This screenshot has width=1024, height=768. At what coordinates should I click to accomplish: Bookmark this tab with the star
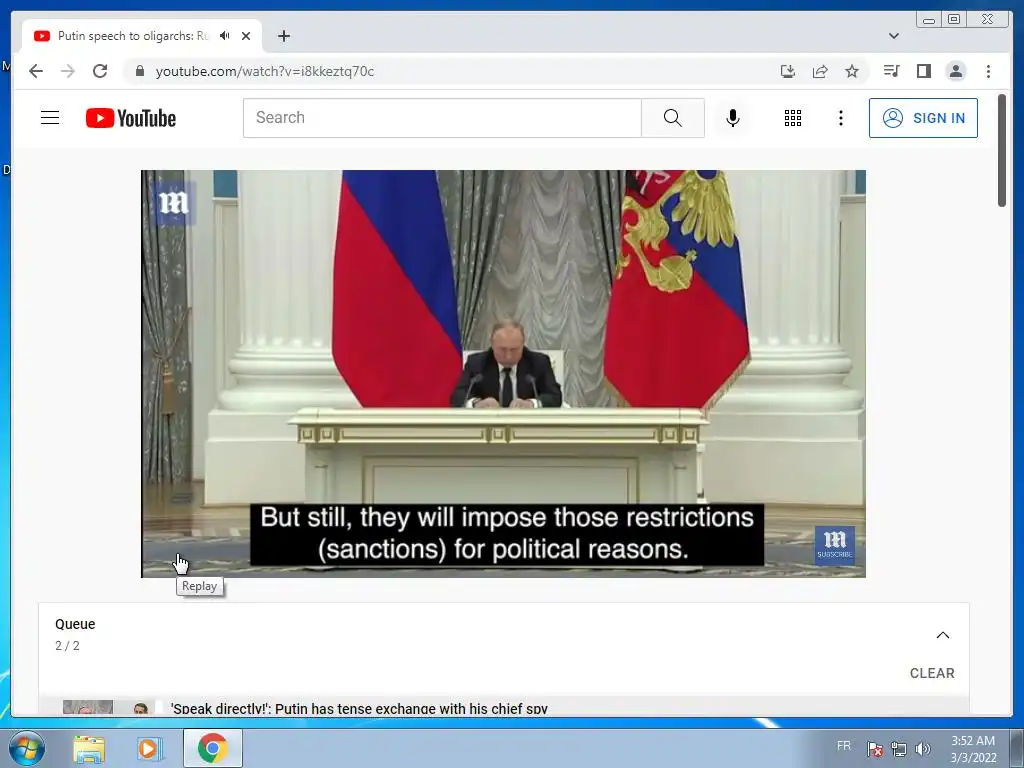tap(852, 71)
